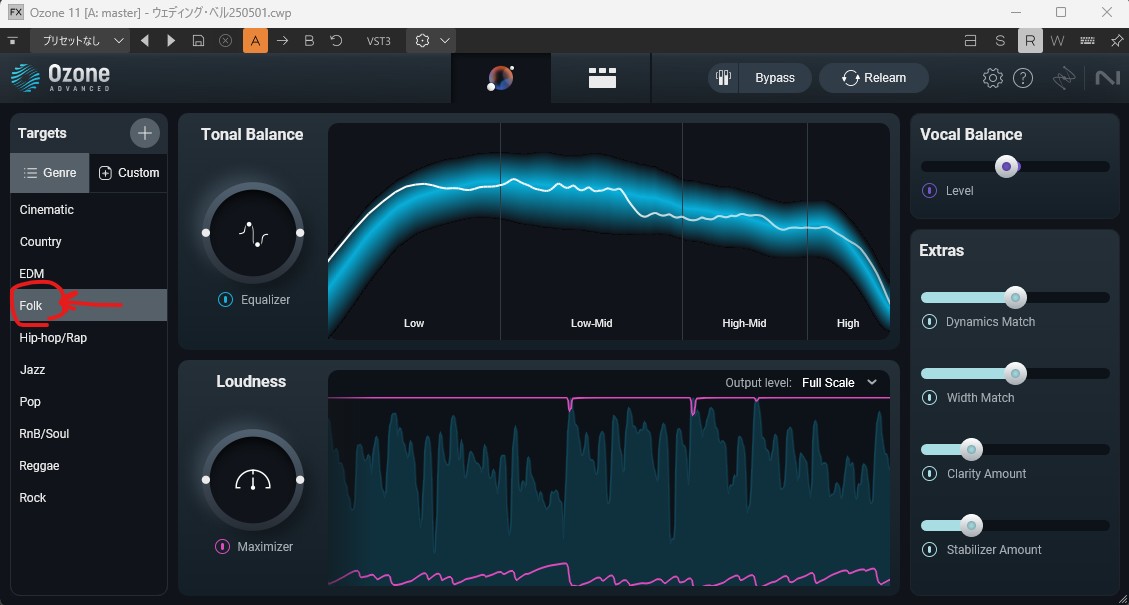Toggle the Width Match power button
This screenshot has height=605, width=1129.
pyautogui.click(x=930, y=398)
